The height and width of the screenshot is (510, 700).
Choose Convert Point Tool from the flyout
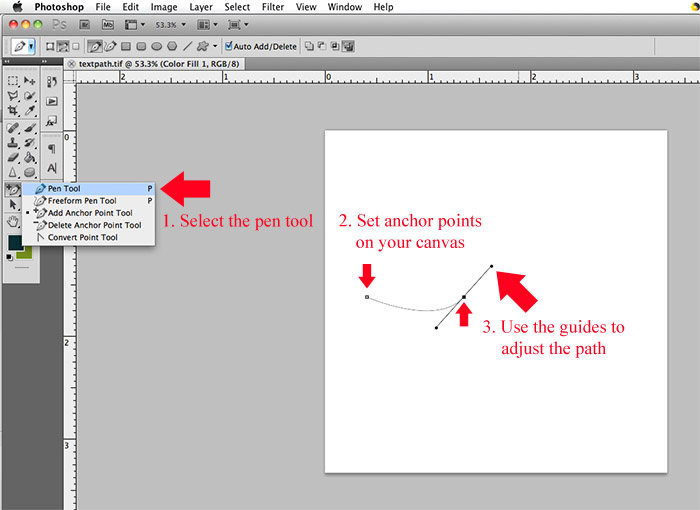pos(88,237)
